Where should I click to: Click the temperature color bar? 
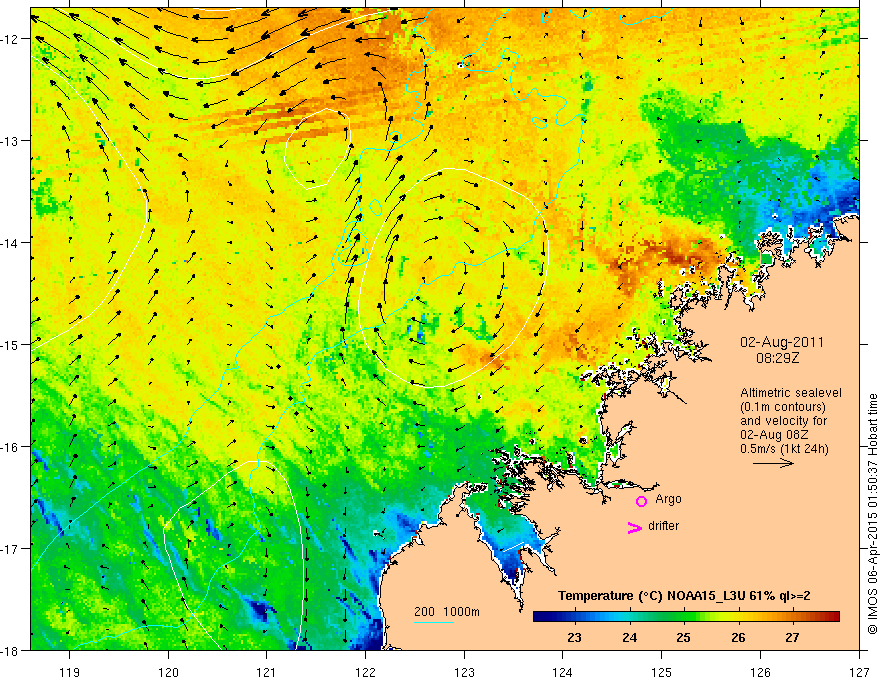coord(686,616)
